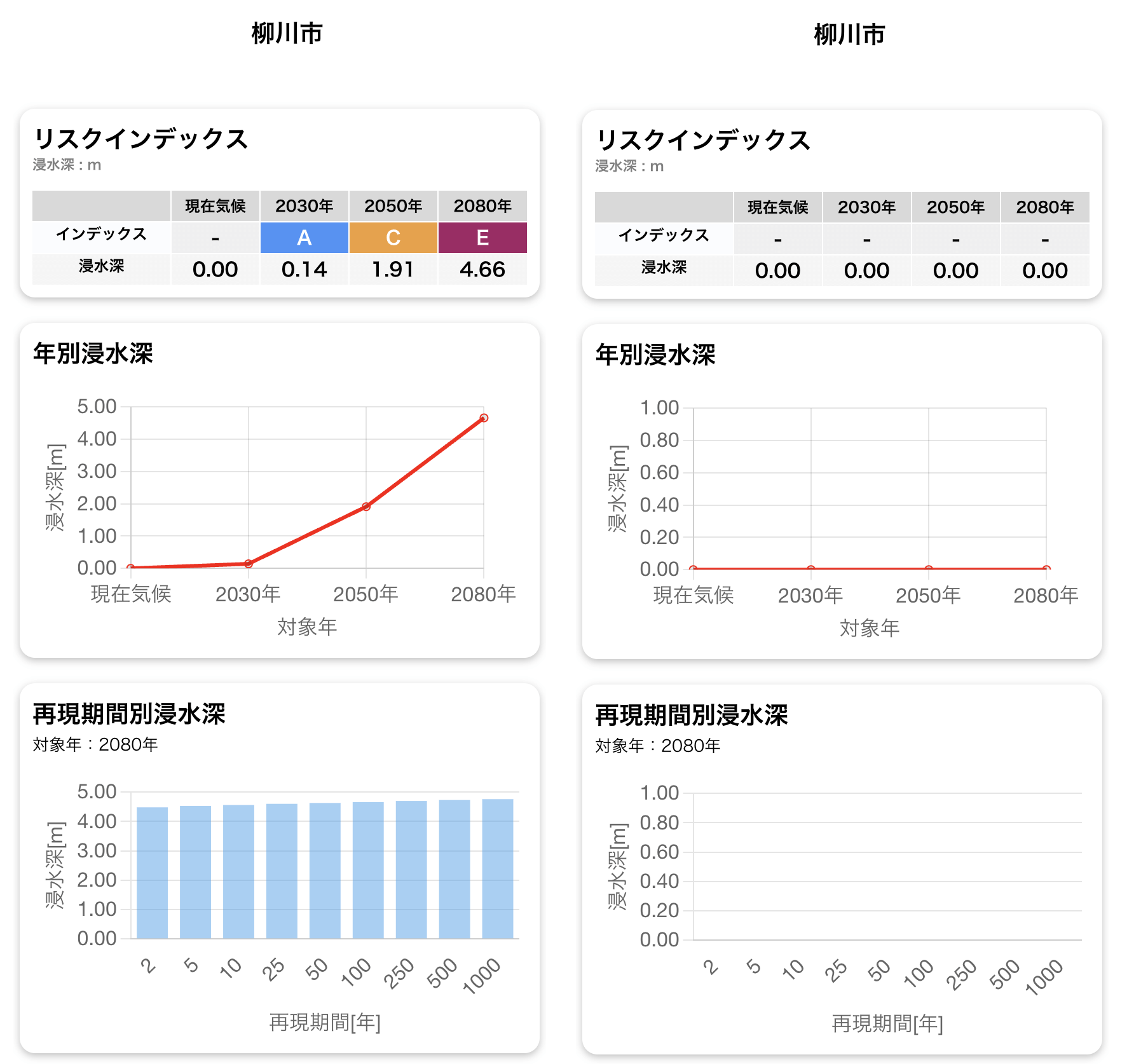Screen dimensions: 1148x1064
Task: Click the 4.66 flood depth value
Action: (x=482, y=269)
